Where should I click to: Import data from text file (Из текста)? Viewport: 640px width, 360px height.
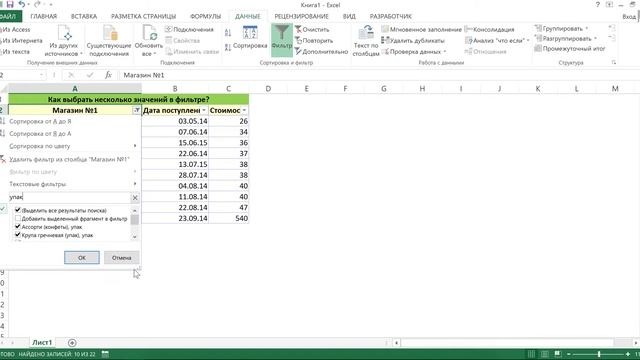pos(15,51)
